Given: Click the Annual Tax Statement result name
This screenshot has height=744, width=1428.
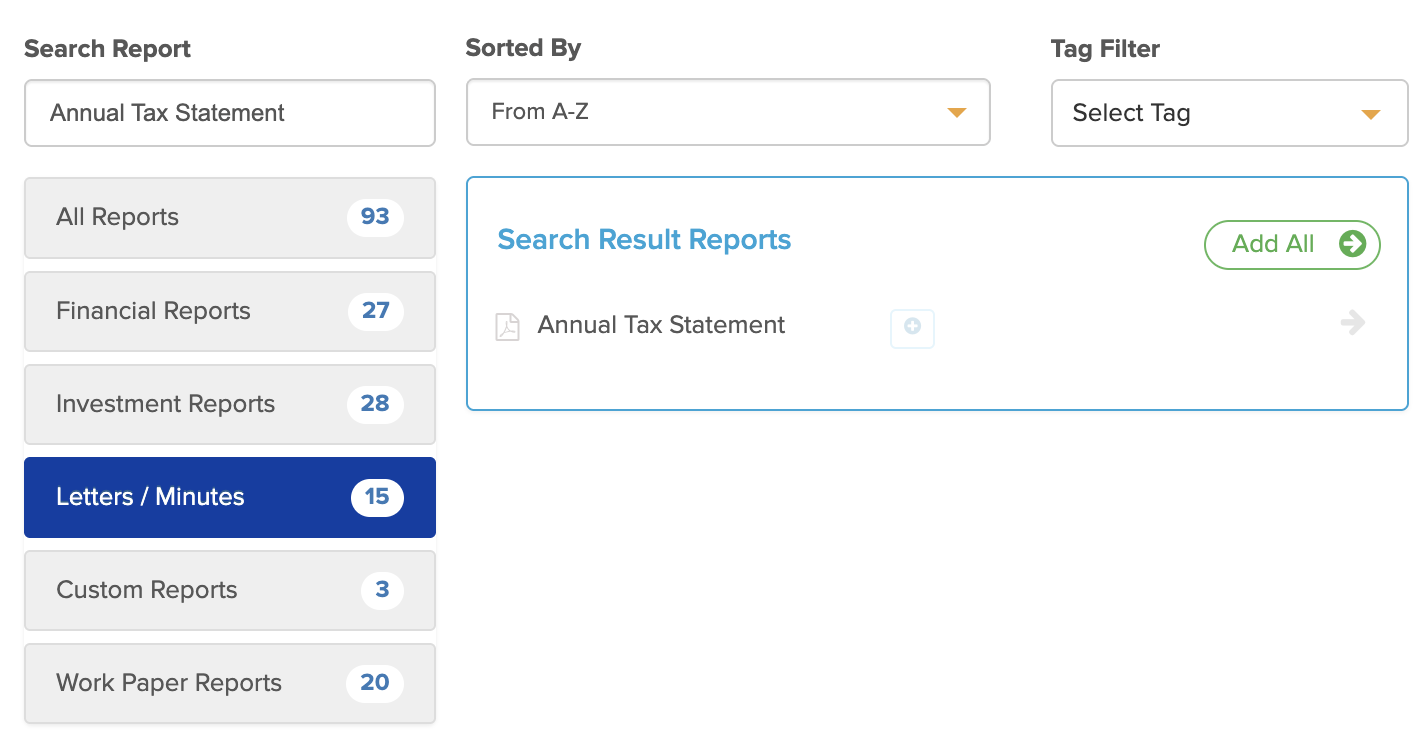Looking at the screenshot, I should click(661, 325).
